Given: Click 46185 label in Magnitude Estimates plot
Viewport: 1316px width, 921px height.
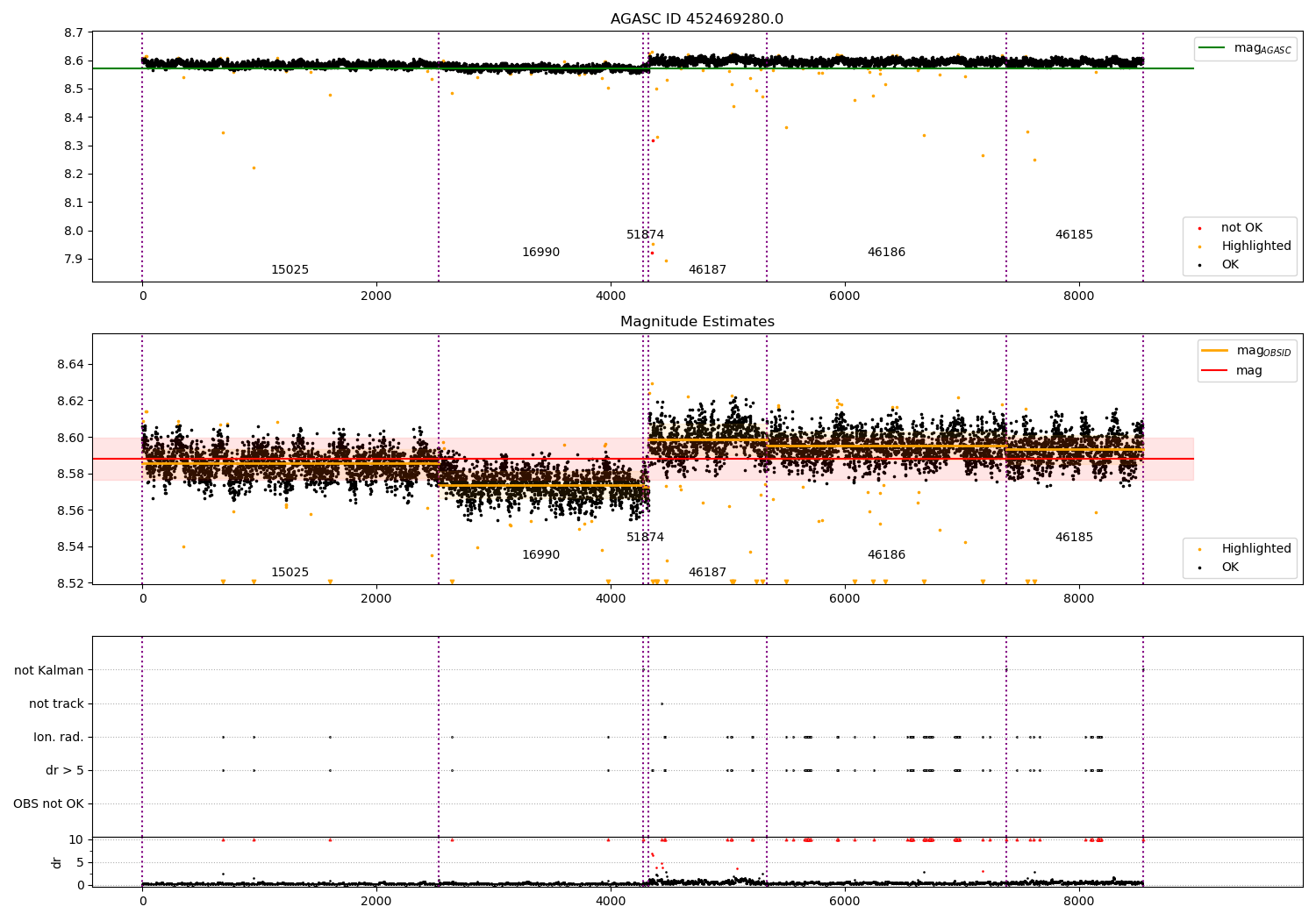Looking at the screenshot, I should [1074, 538].
